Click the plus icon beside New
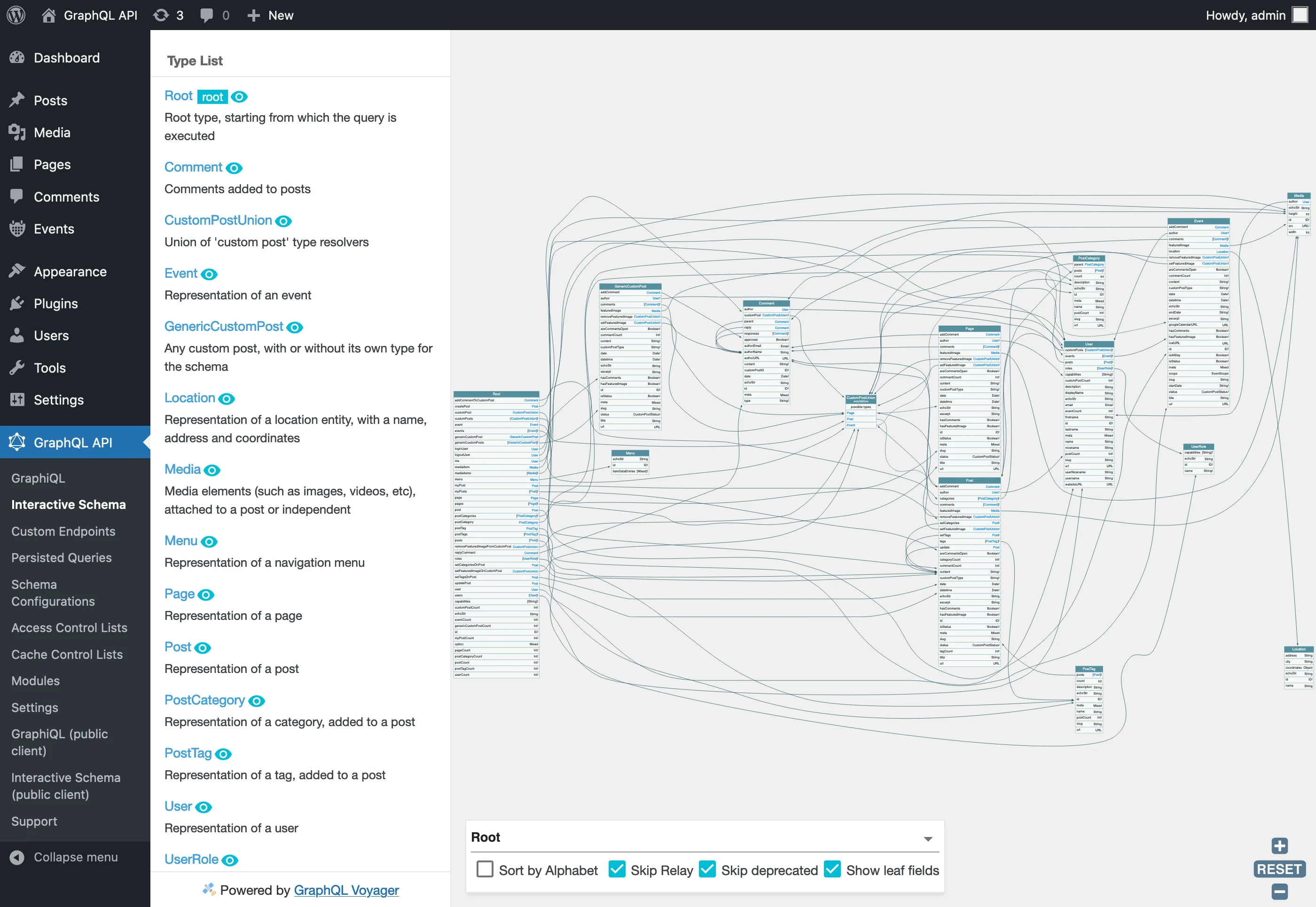The height and width of the screenshot is (907, 1316). coord(253,16)
